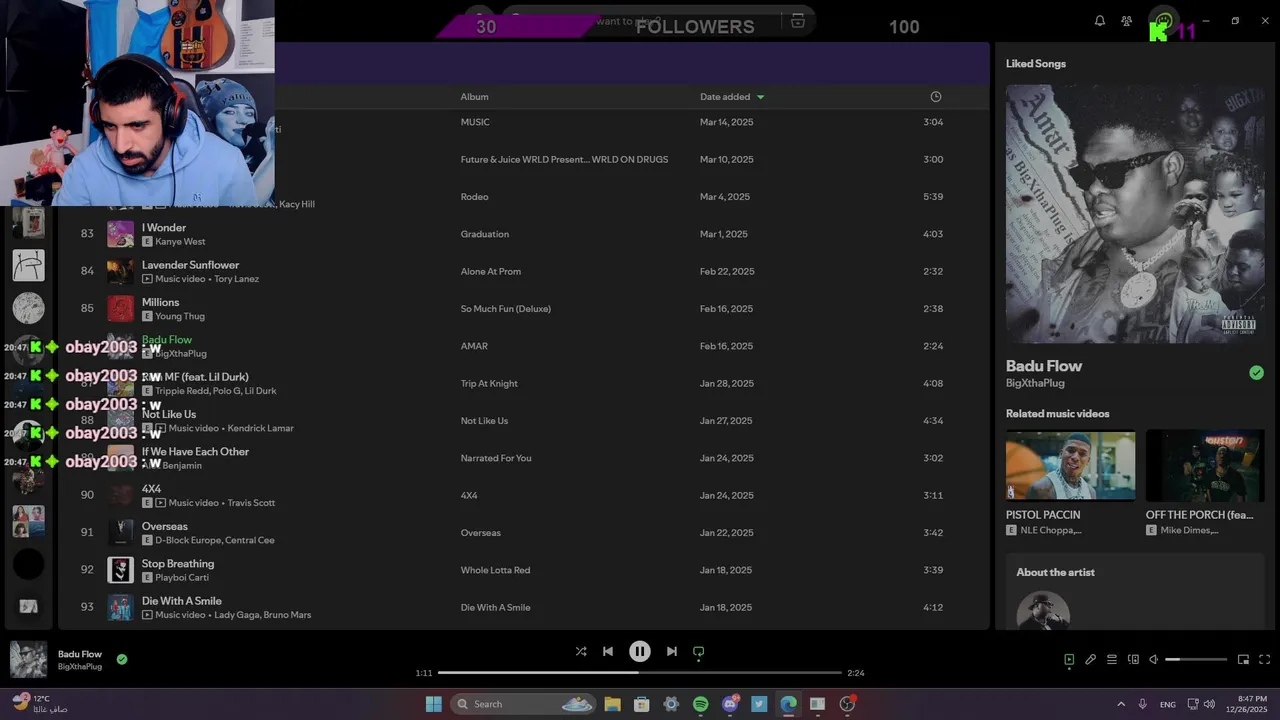Open the Narrated For You album
1280x720 pixels.
[x=496, y=458]
